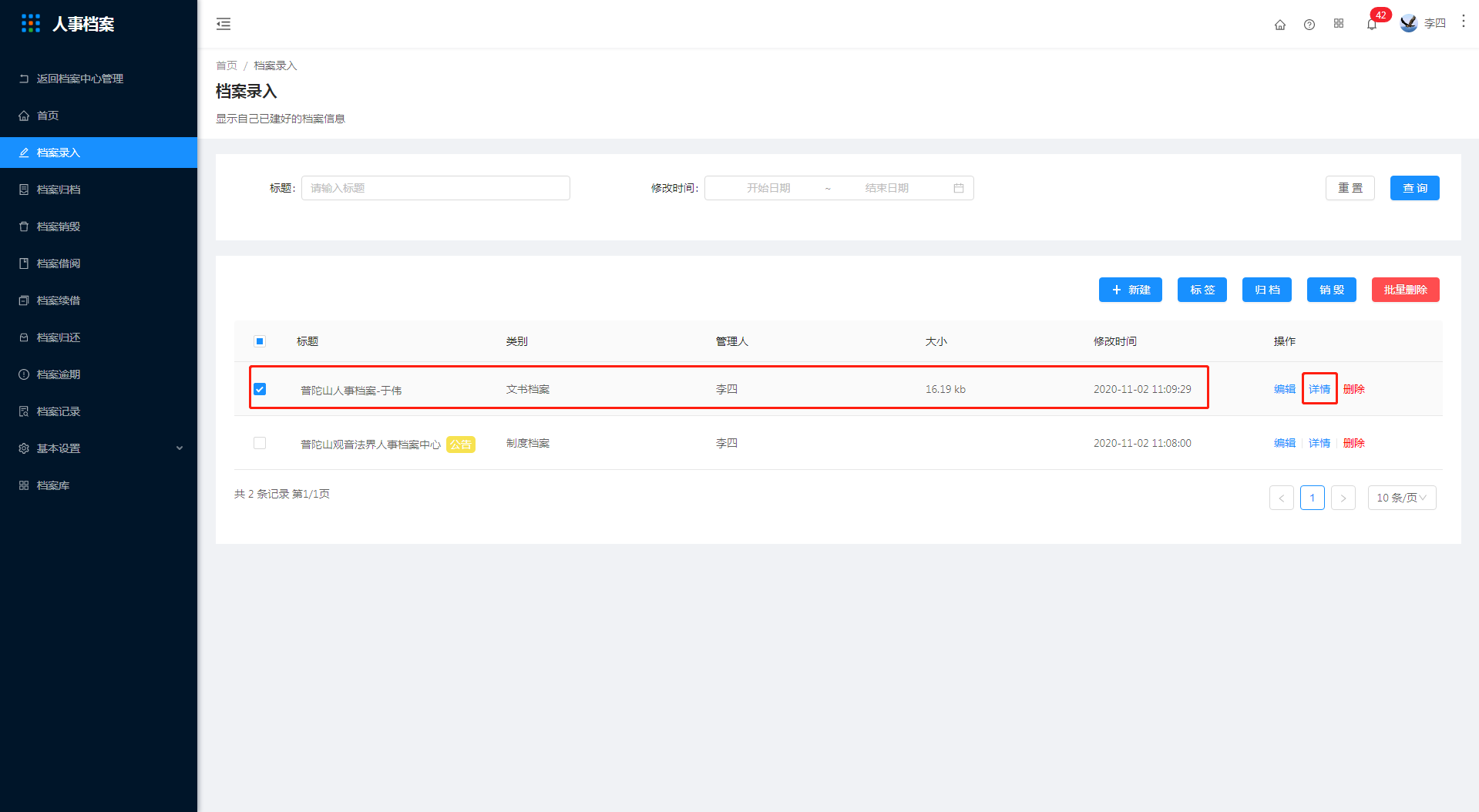Open the vertical three-dot more menu
This screenshot has height=812, width=1479.
1464,22
